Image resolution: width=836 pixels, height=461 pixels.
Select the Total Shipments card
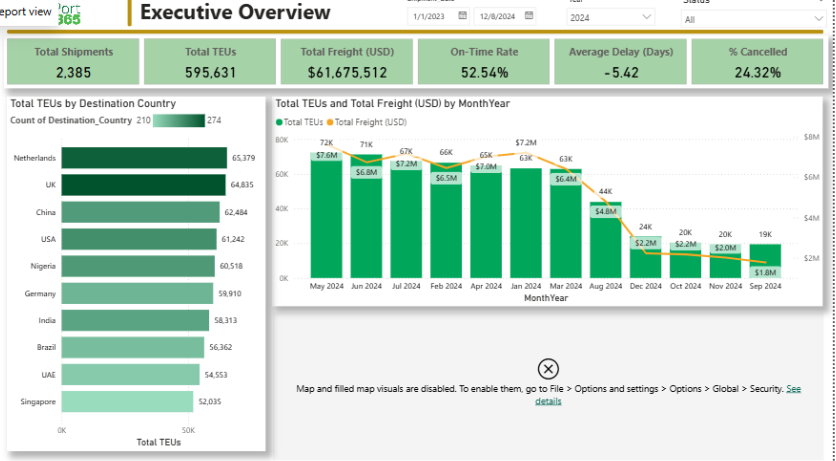(74, 61)
